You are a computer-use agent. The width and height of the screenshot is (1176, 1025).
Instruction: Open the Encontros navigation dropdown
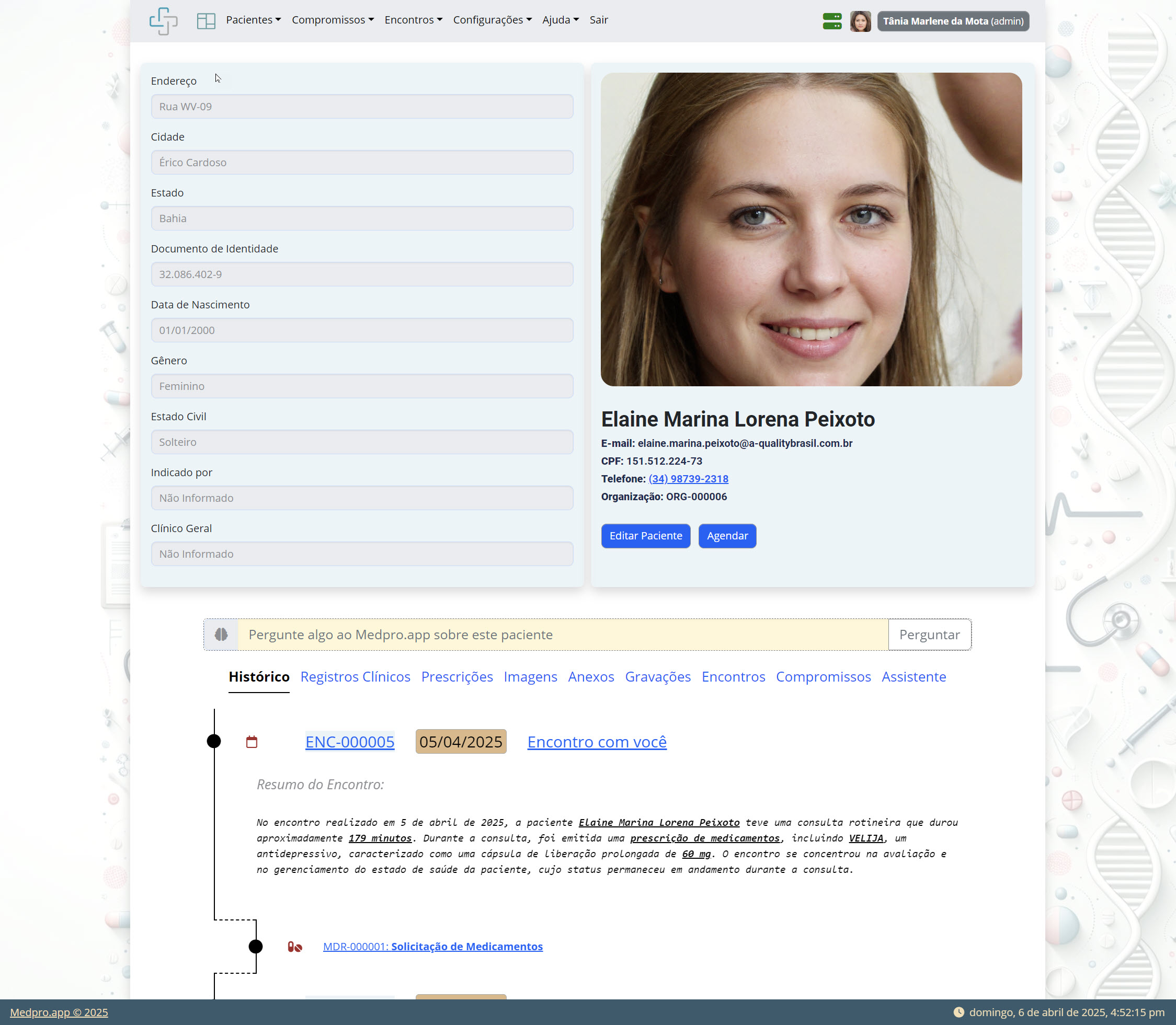click(413, 20)
